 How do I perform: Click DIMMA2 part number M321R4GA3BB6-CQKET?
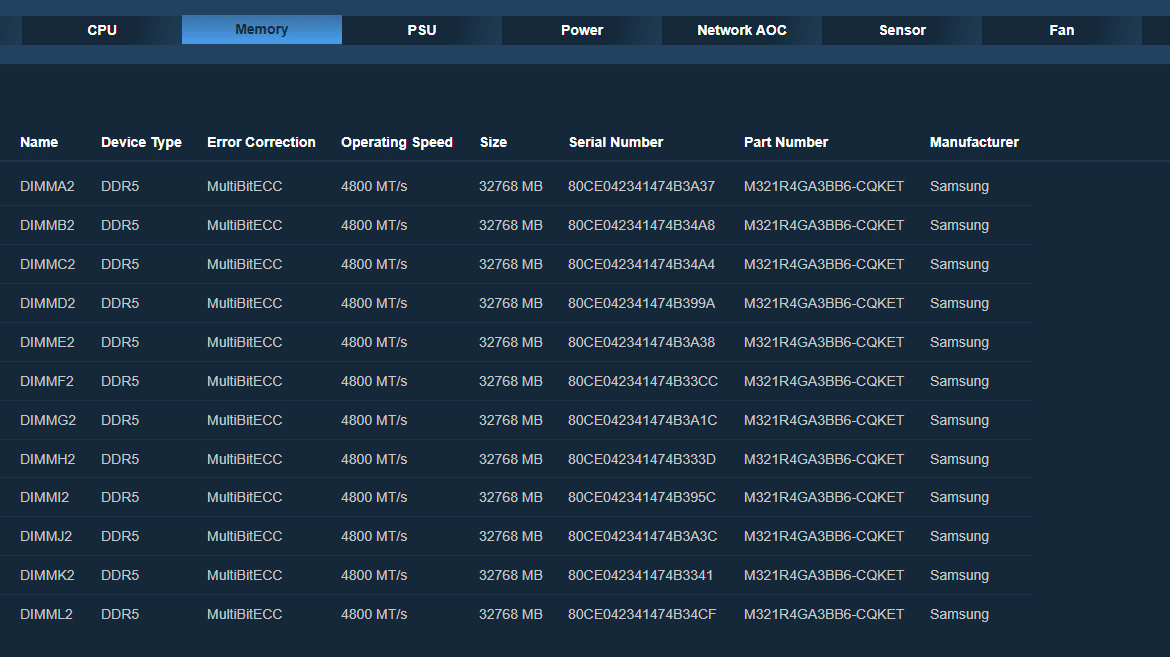coord(824,186)
